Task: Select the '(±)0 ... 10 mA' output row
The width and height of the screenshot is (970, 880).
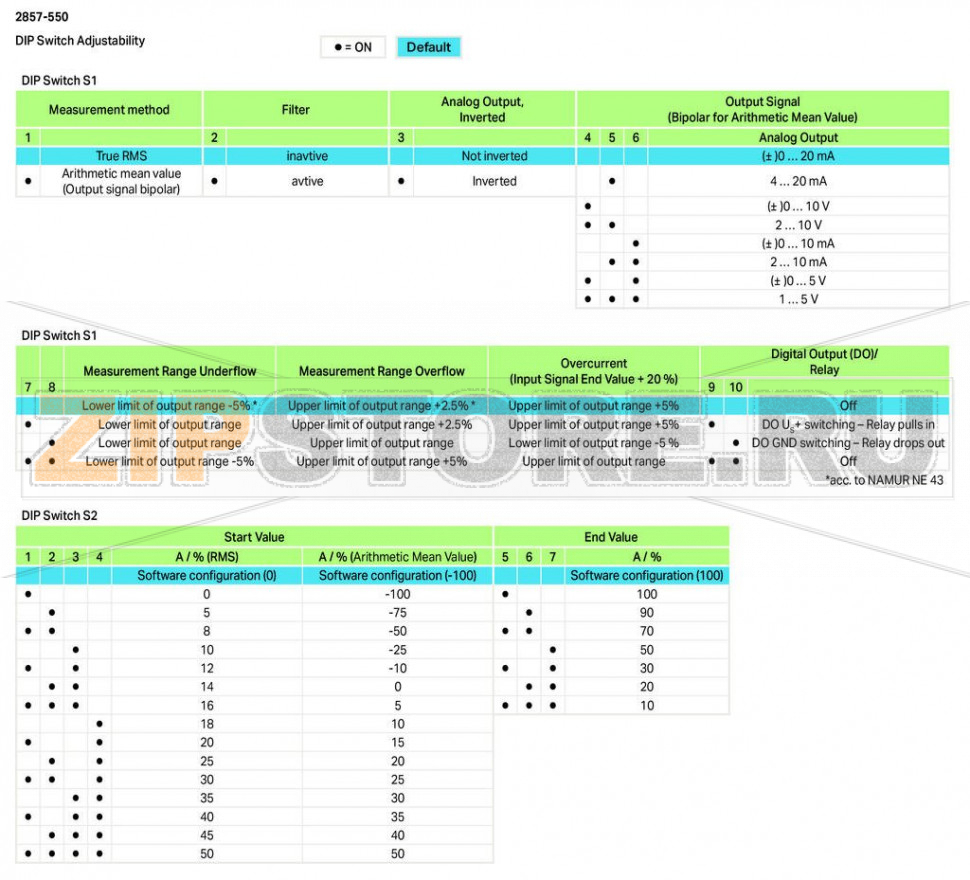Action: pos(762,244)
